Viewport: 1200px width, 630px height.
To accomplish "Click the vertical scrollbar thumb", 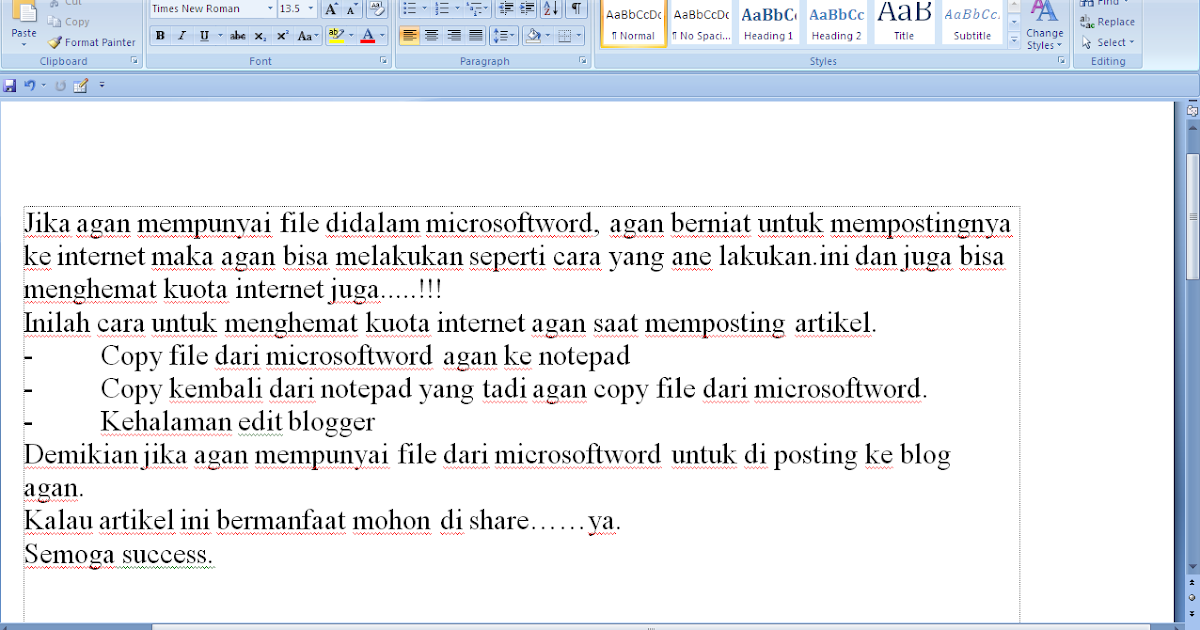I will (x=1192, y=215).
